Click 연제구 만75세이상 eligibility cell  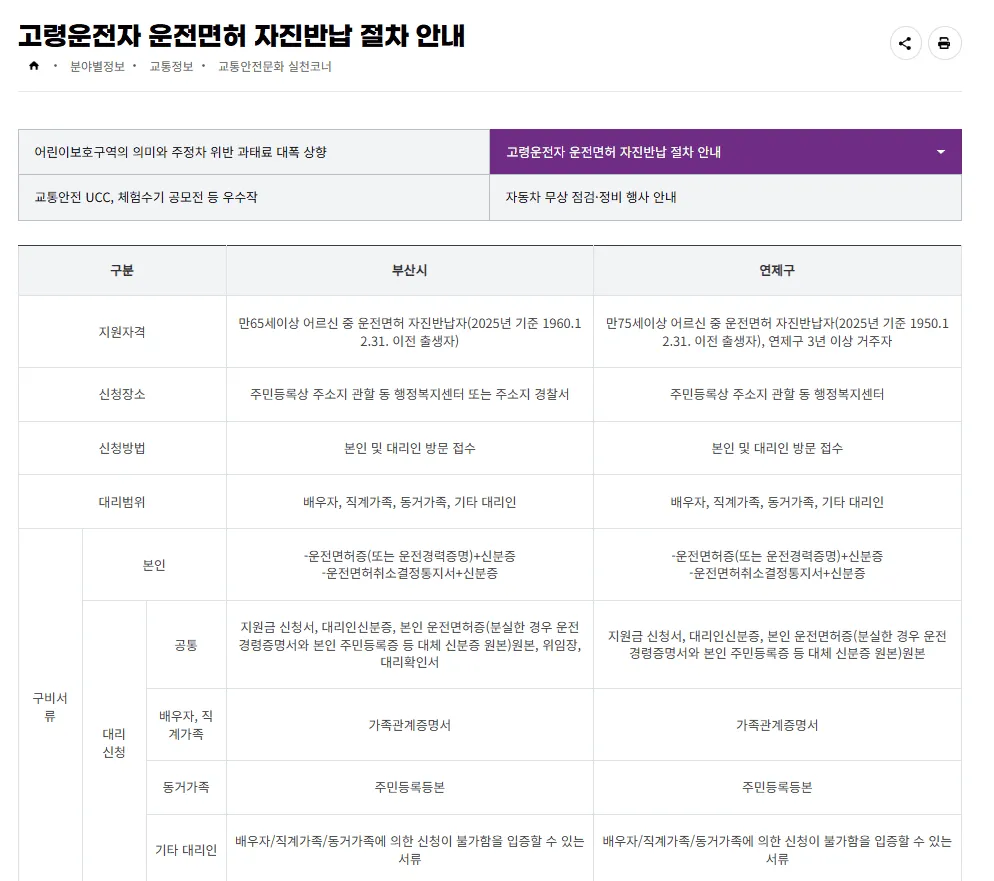pos(777,332)
